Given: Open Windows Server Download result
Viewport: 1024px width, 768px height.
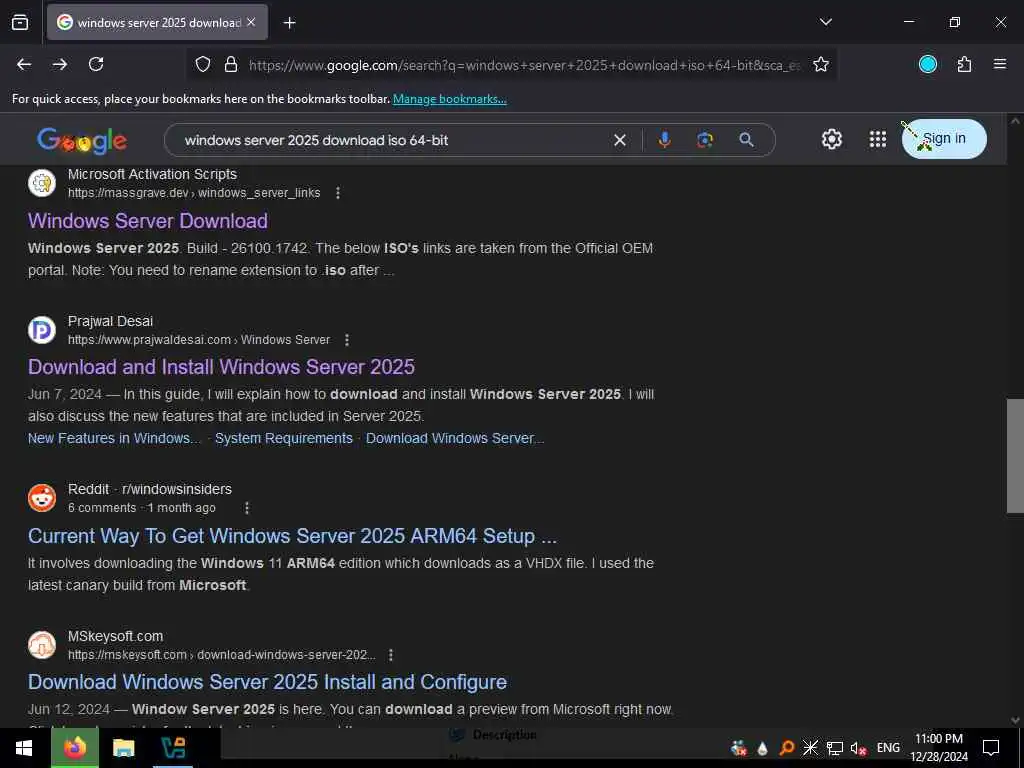Looking at the screenshot, I should (148, 221).
